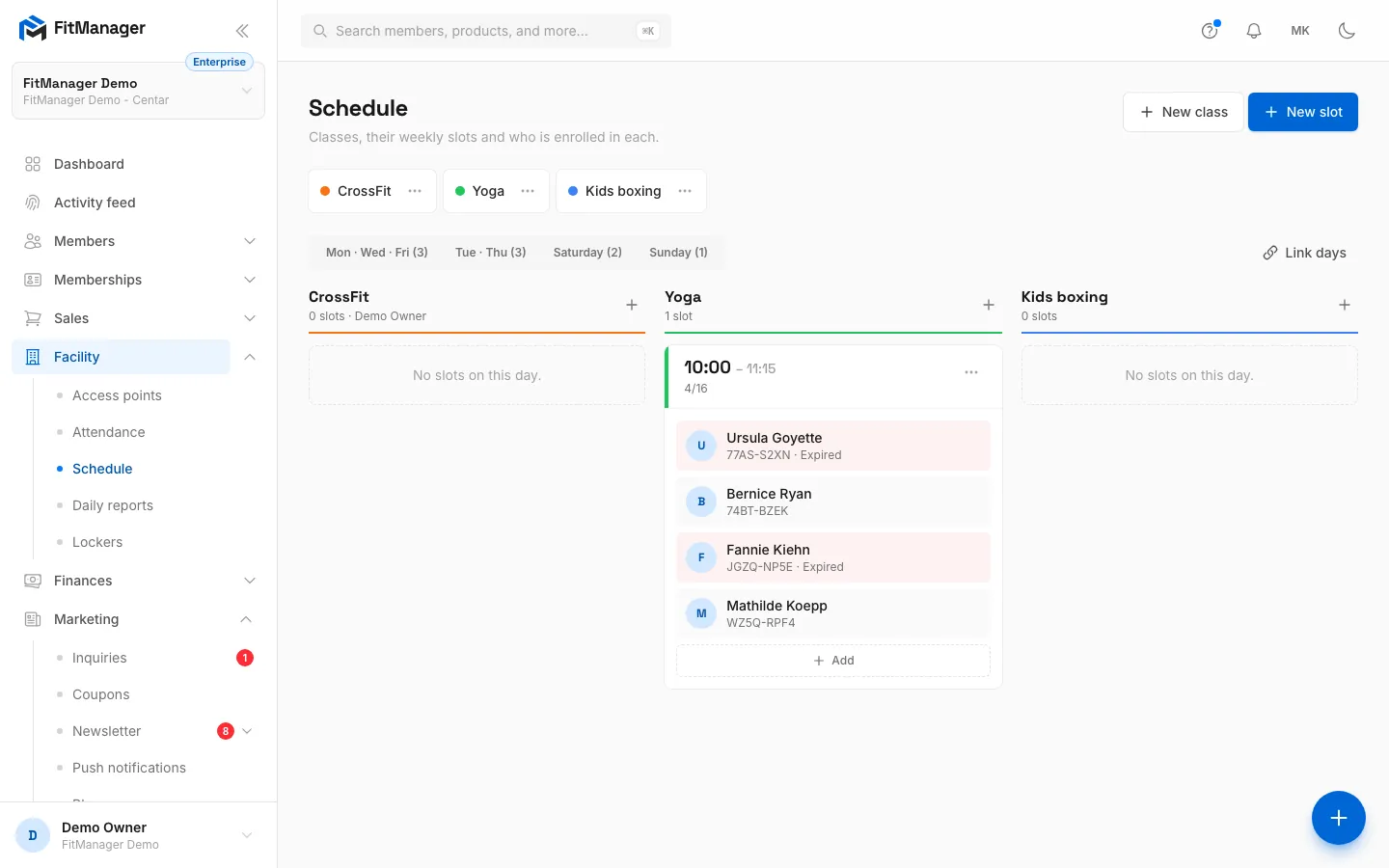Click the Mathilde Koepp avatar

tap(701, 613)
